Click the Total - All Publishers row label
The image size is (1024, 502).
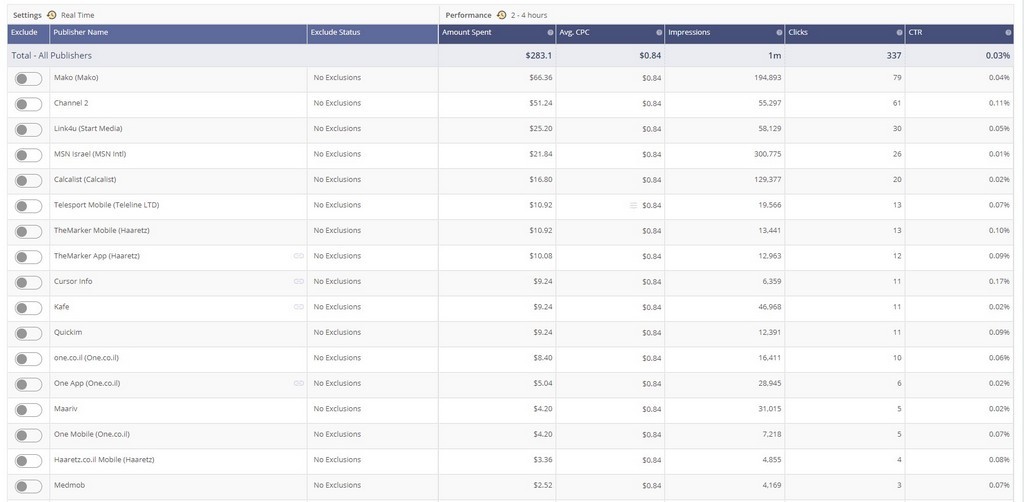point(52,55)
